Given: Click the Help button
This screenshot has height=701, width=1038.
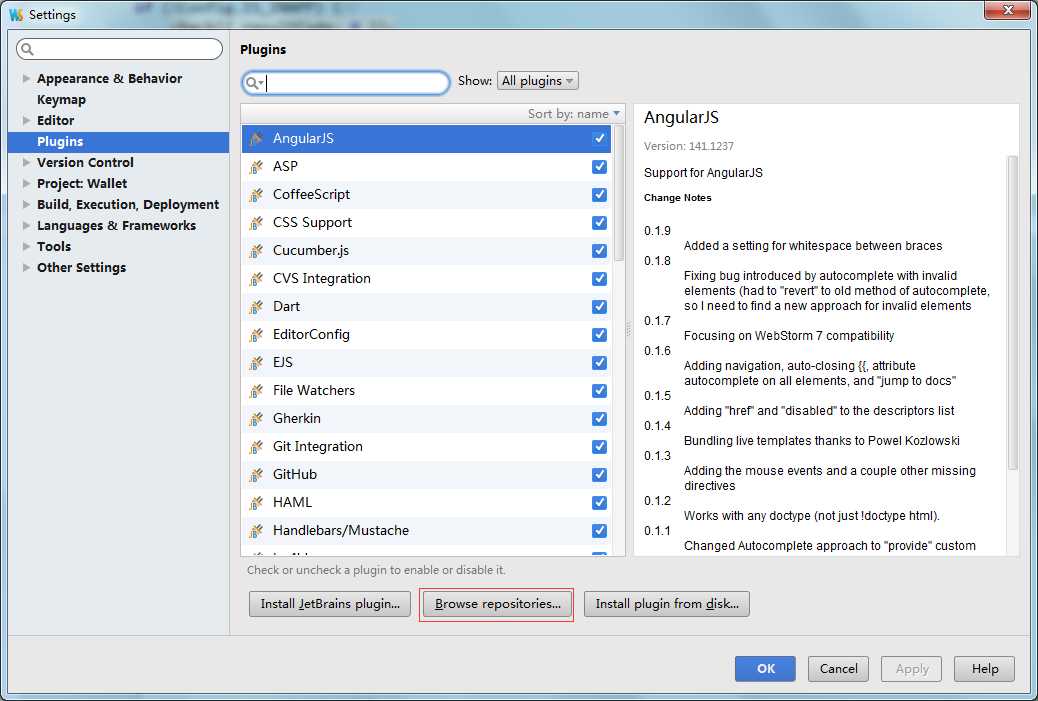Looking at the screenshot, I should coord(984,669).
